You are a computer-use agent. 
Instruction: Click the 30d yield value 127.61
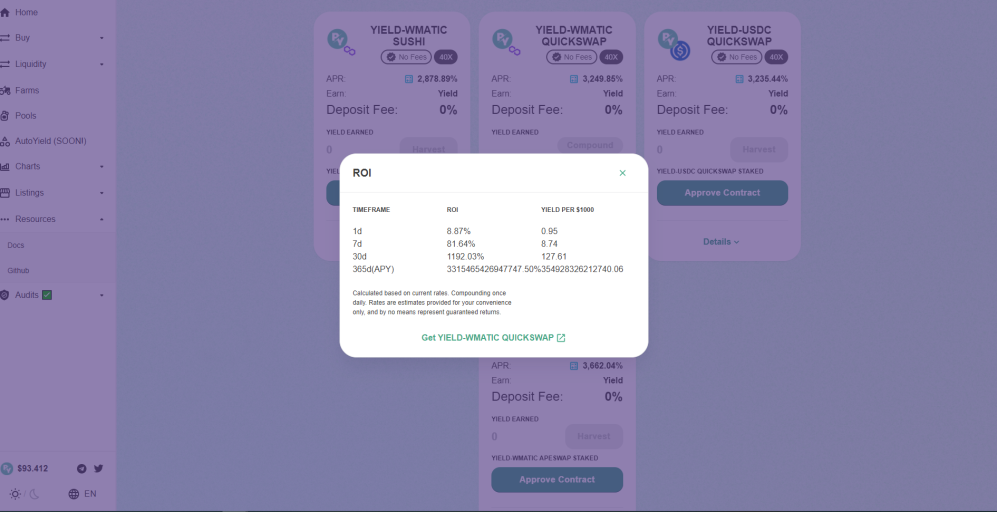tap(554, 257)
